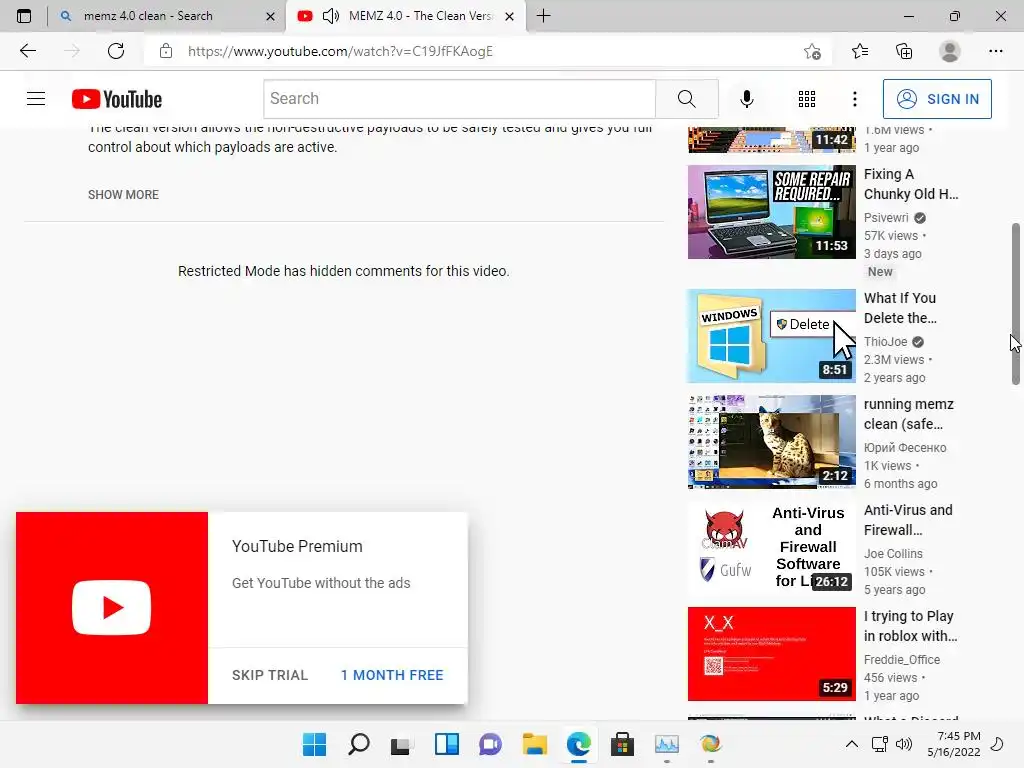This screenshot has width=1024, height=768.
Task: Open the clock showing 7:45 PM
Action: click(954, 744)
